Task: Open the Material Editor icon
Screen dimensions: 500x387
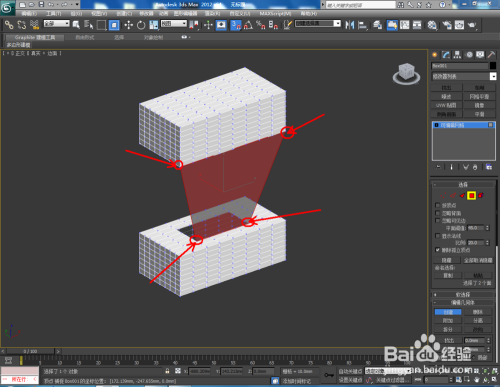Action: coord(432,25)
